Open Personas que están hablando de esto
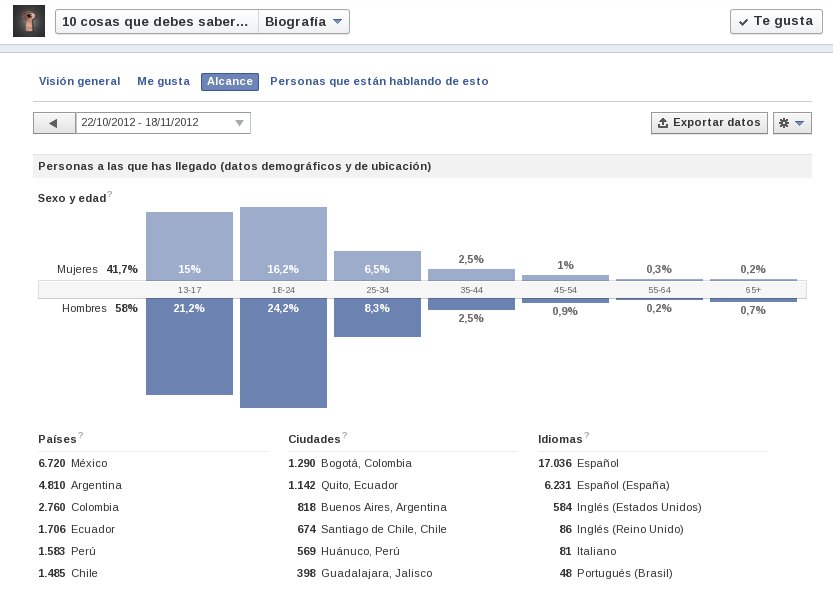The image size is (833, 591). 379,81
